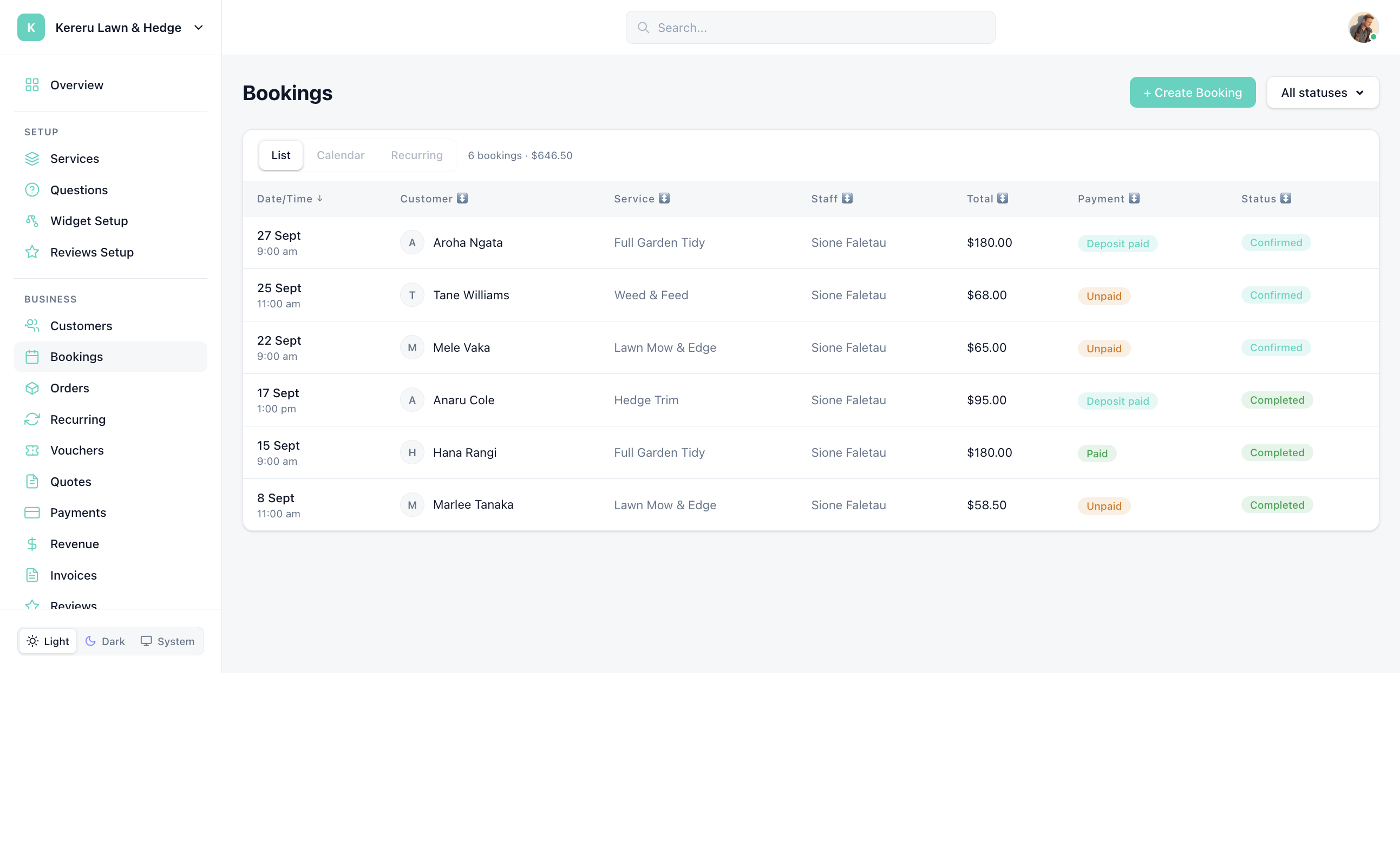Click the Questions help-circle icon
1400x841 pixels.
click(x=32, y=190)
